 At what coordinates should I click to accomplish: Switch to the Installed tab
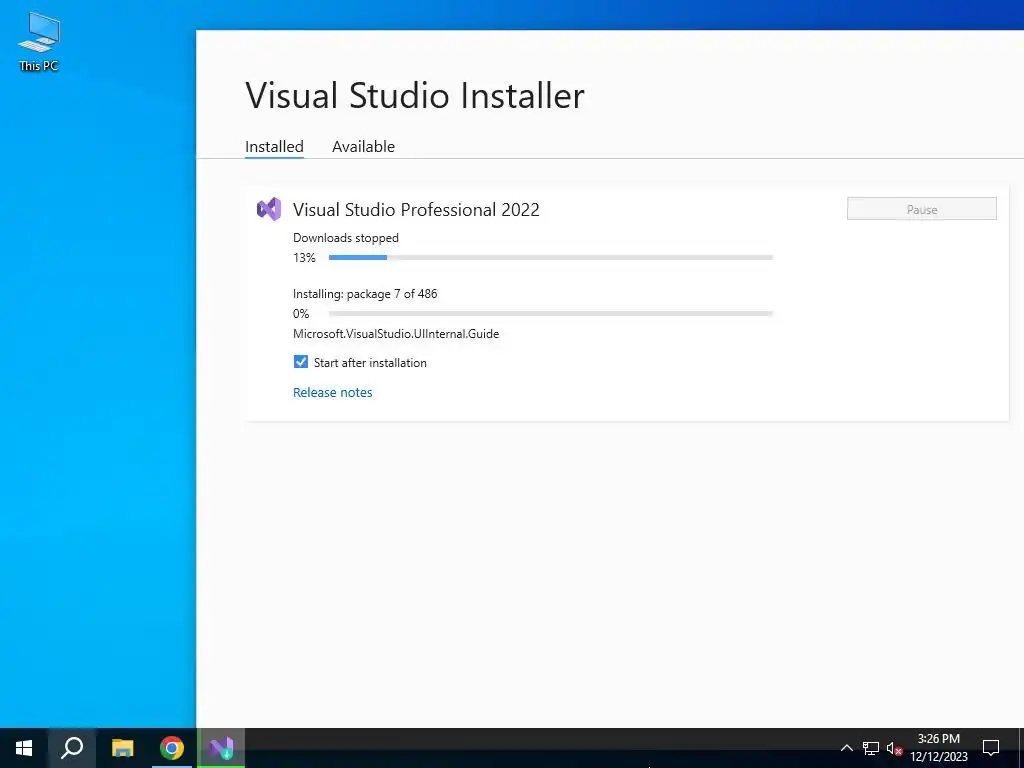274,146
